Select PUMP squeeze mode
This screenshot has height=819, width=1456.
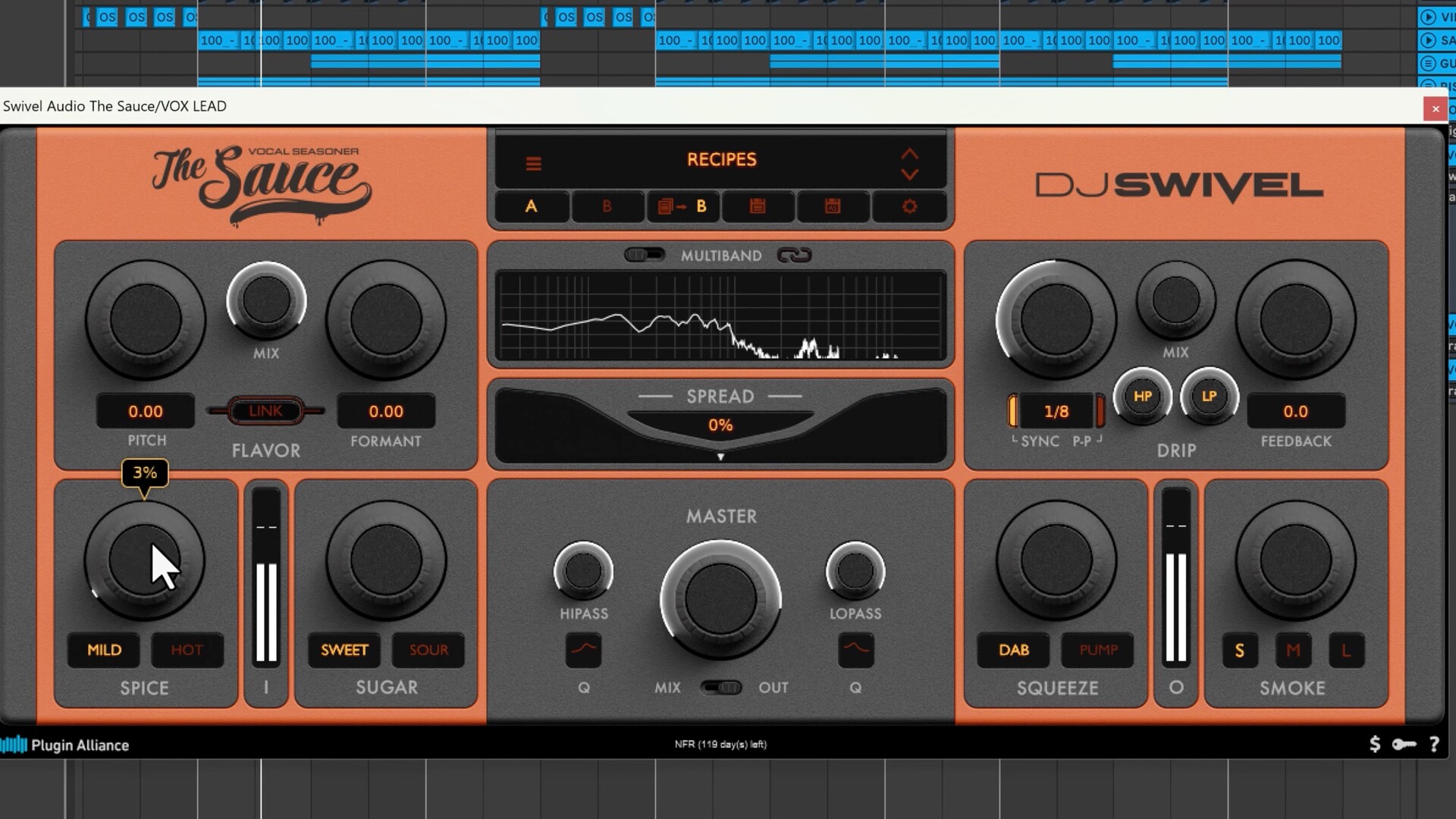(x=1098, y=650)
